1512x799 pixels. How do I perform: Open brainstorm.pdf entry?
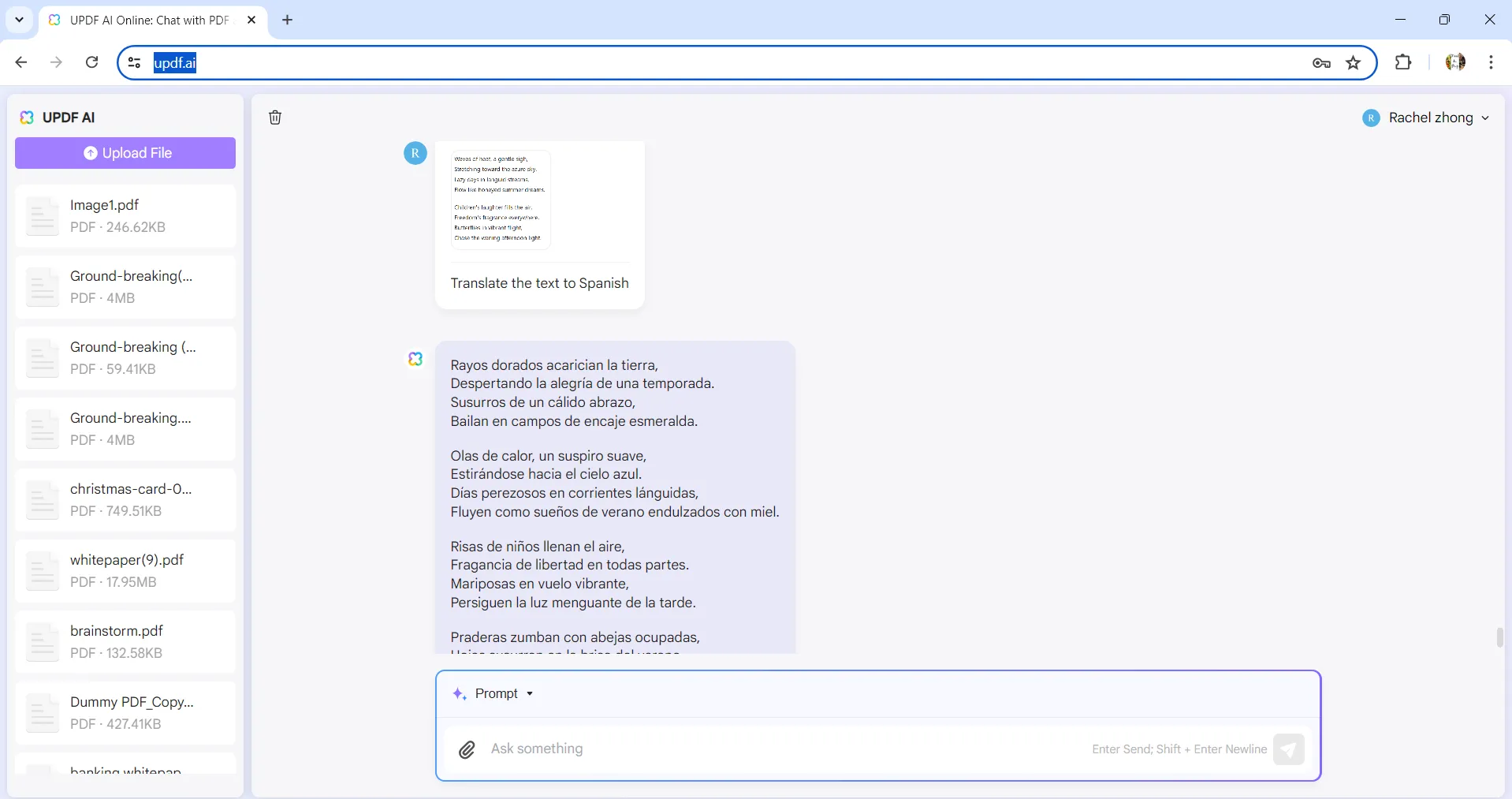coord(125,642)
